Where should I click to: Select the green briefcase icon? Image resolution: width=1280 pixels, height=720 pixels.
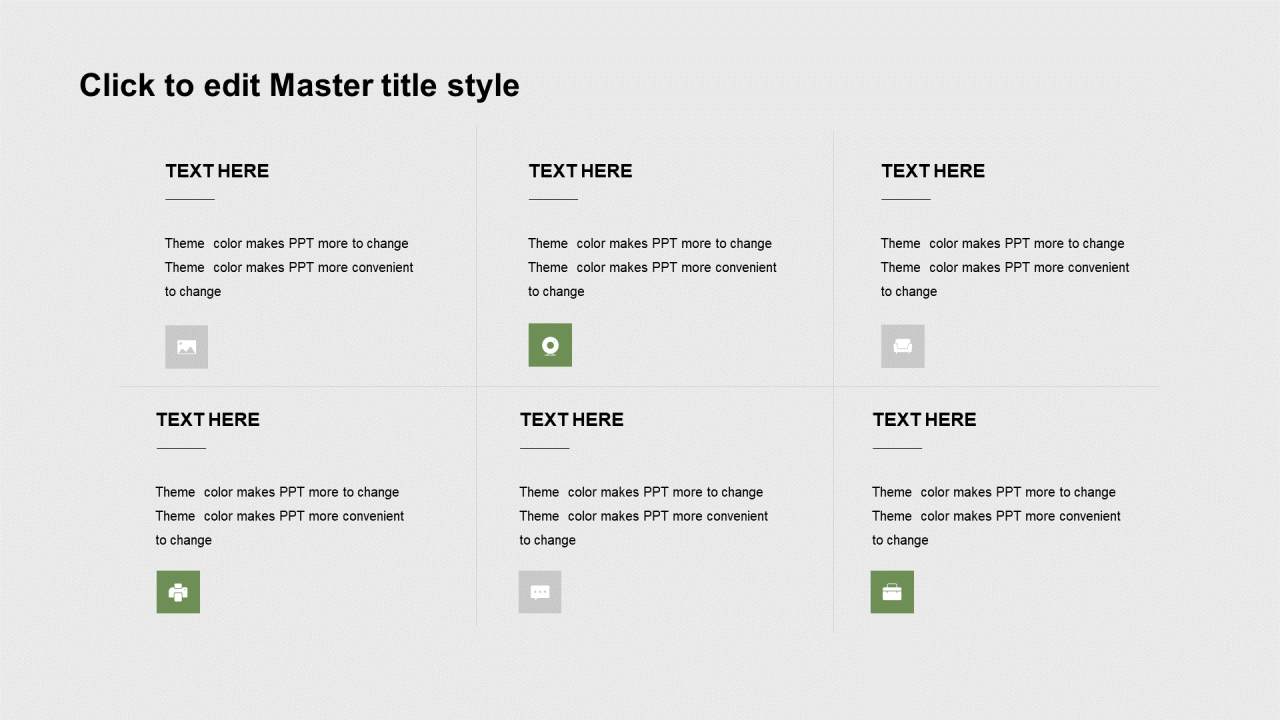click(892, 592)
